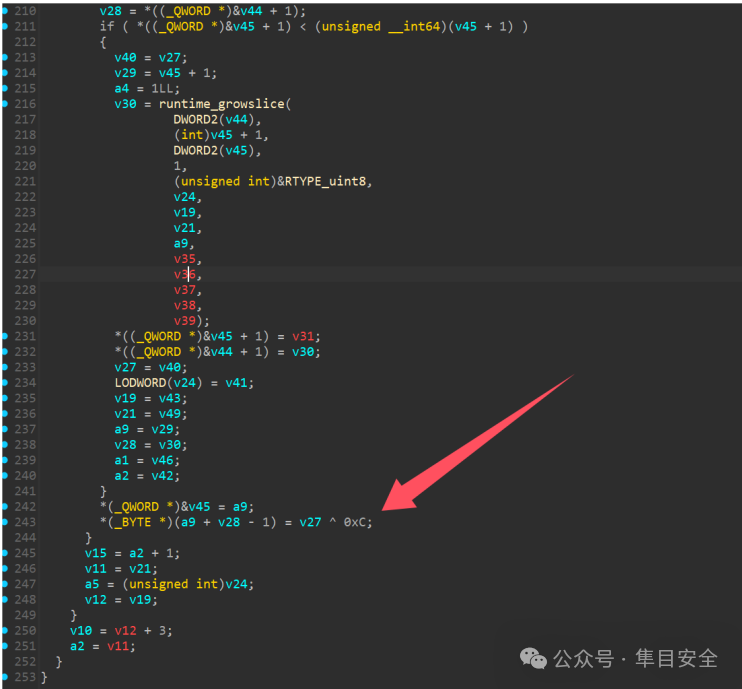Click variable a4 on line 215
Image resolution: width=742 pixels, height=689 pixels.
coord(122,88)
